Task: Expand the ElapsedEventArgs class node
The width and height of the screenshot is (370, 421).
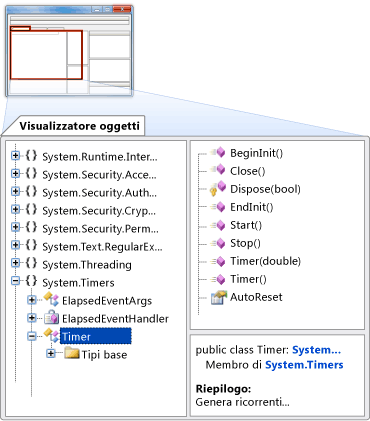Action: [x=32, y=300]
